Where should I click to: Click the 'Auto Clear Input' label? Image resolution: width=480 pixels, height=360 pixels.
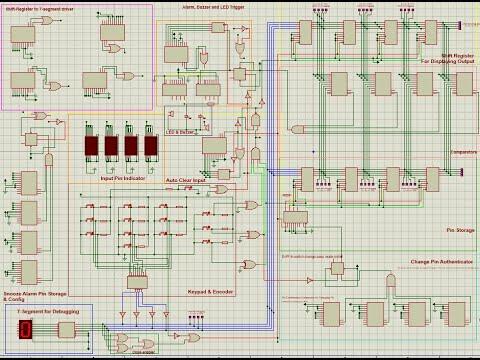coord(186,180)
